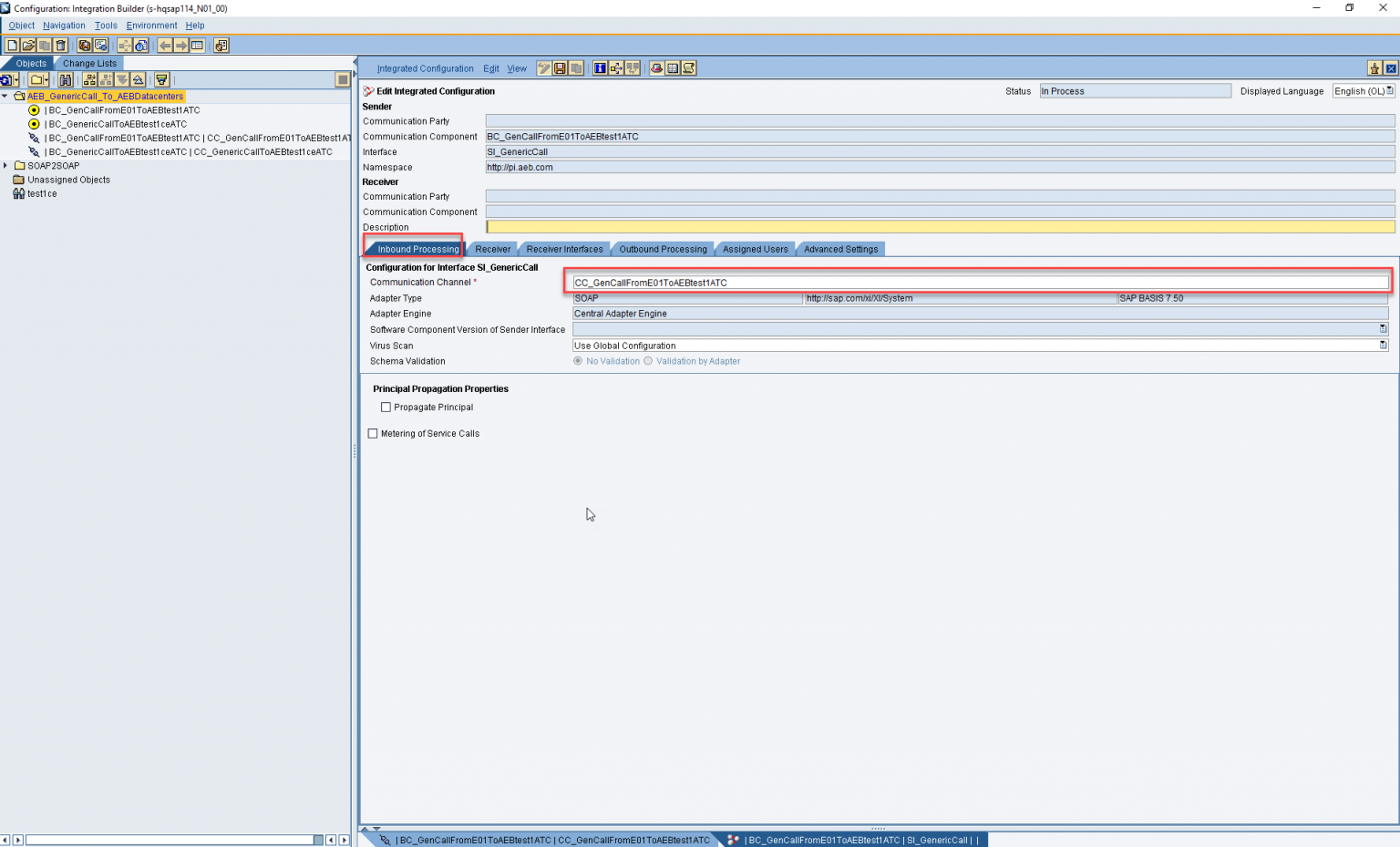The height and width of the screenshot is (847, 1400).
Task: Select the Validation by Adapter radio button
Action: click(648, 360)
